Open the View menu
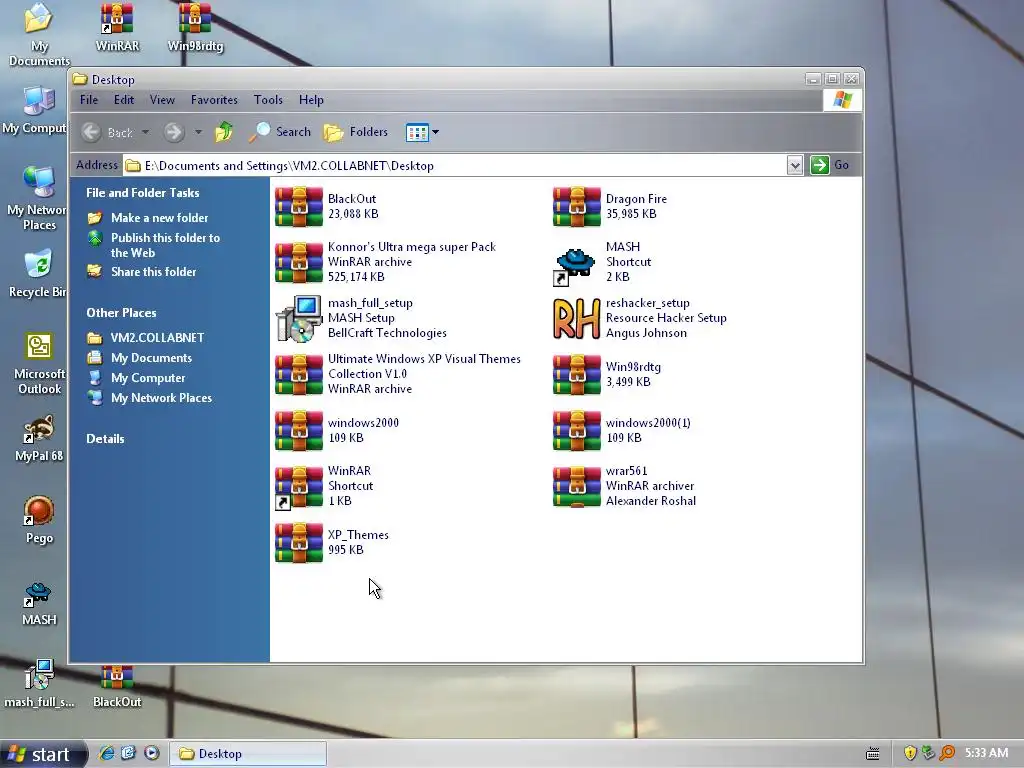The width and height of the screenshot is (1024, 768). [x=162, y=100]
